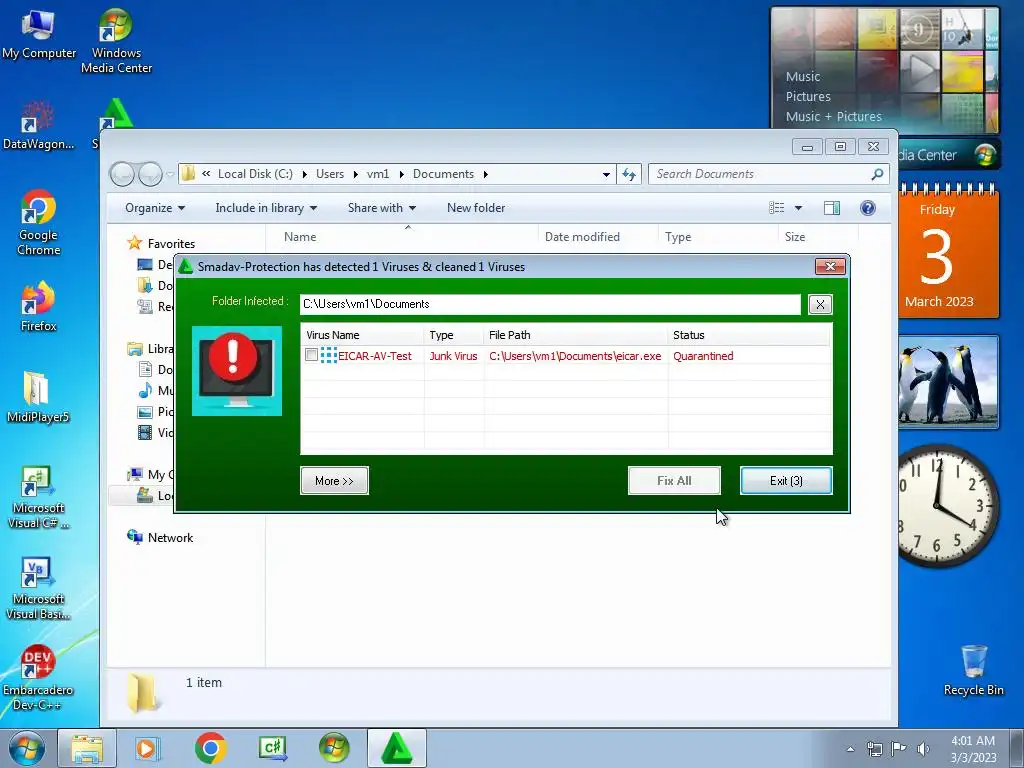The width and height of the screenshot is (1024, 768).
Task: Click the Folder Infected path field
Action: tap(551, 304)
